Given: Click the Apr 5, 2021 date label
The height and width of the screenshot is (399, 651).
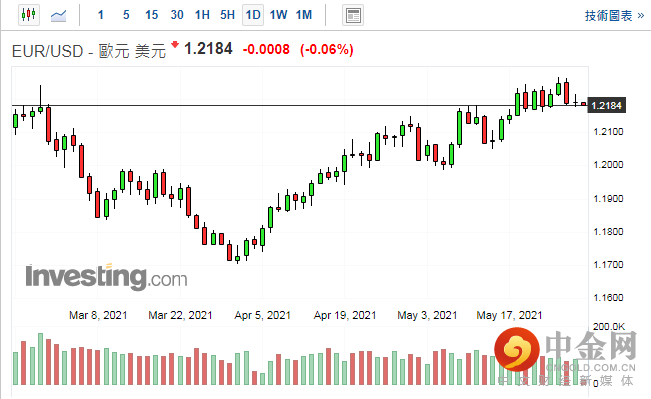Looking at the screenshot, I should coord(262,316).
